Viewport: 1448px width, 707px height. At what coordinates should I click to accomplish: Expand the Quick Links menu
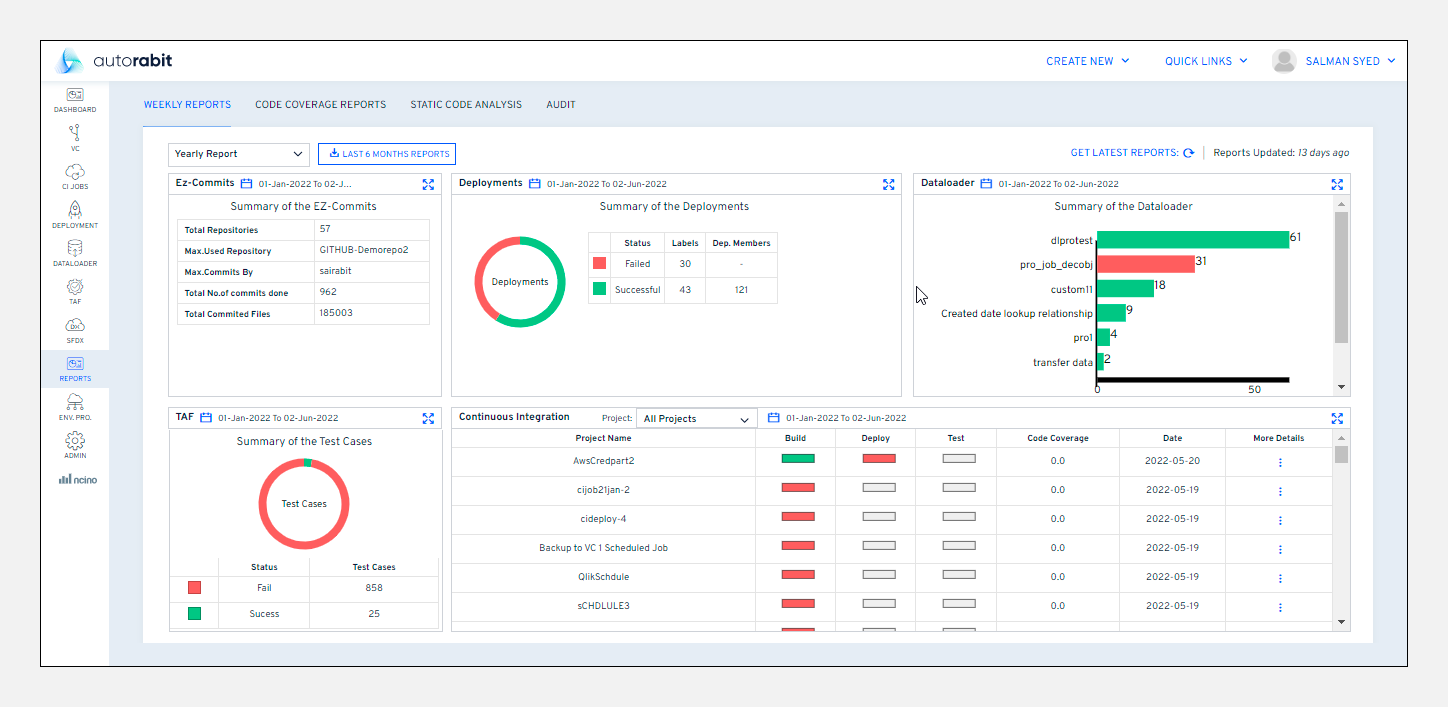[1206, 61]
